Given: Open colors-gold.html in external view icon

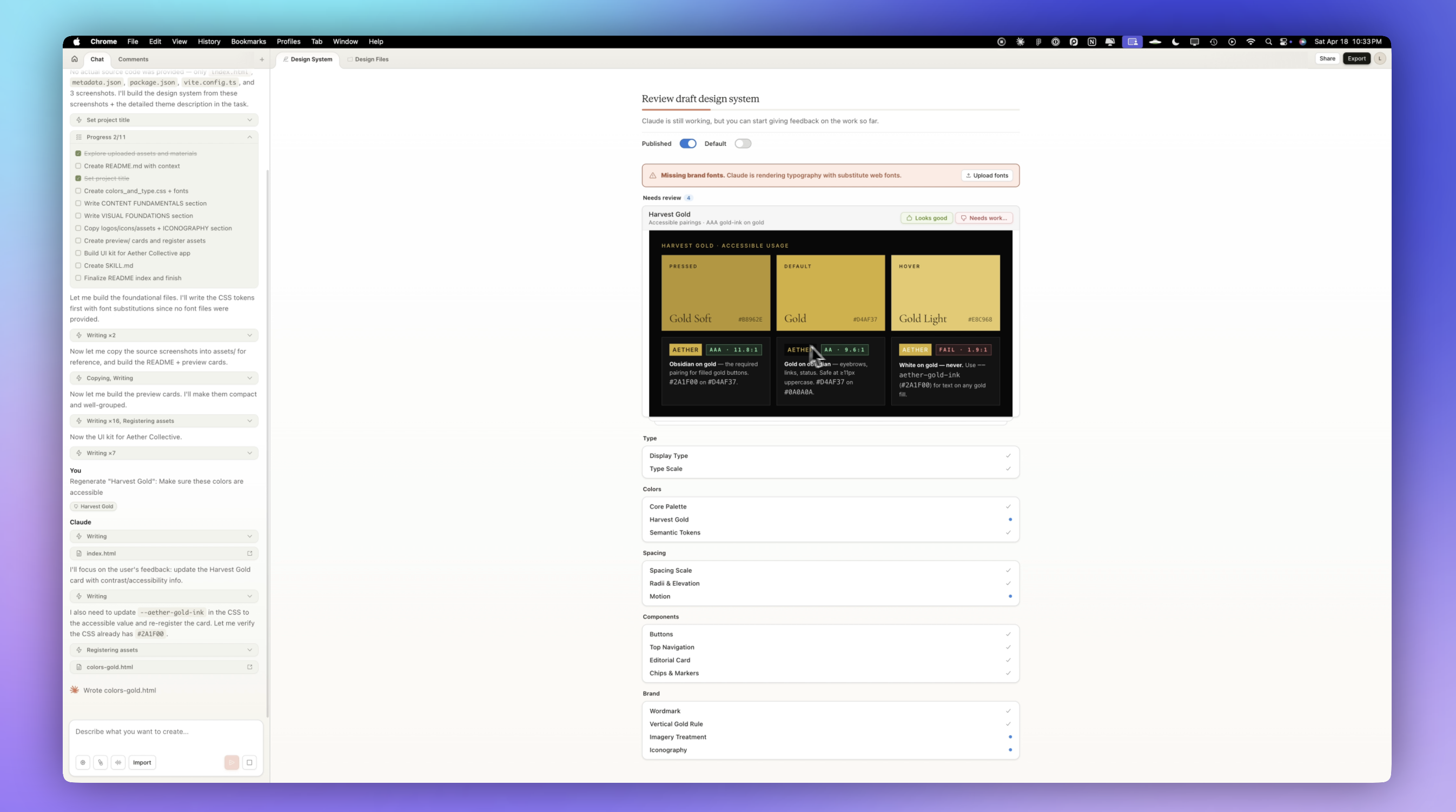Looking at the screenshot, I should 249,667.
